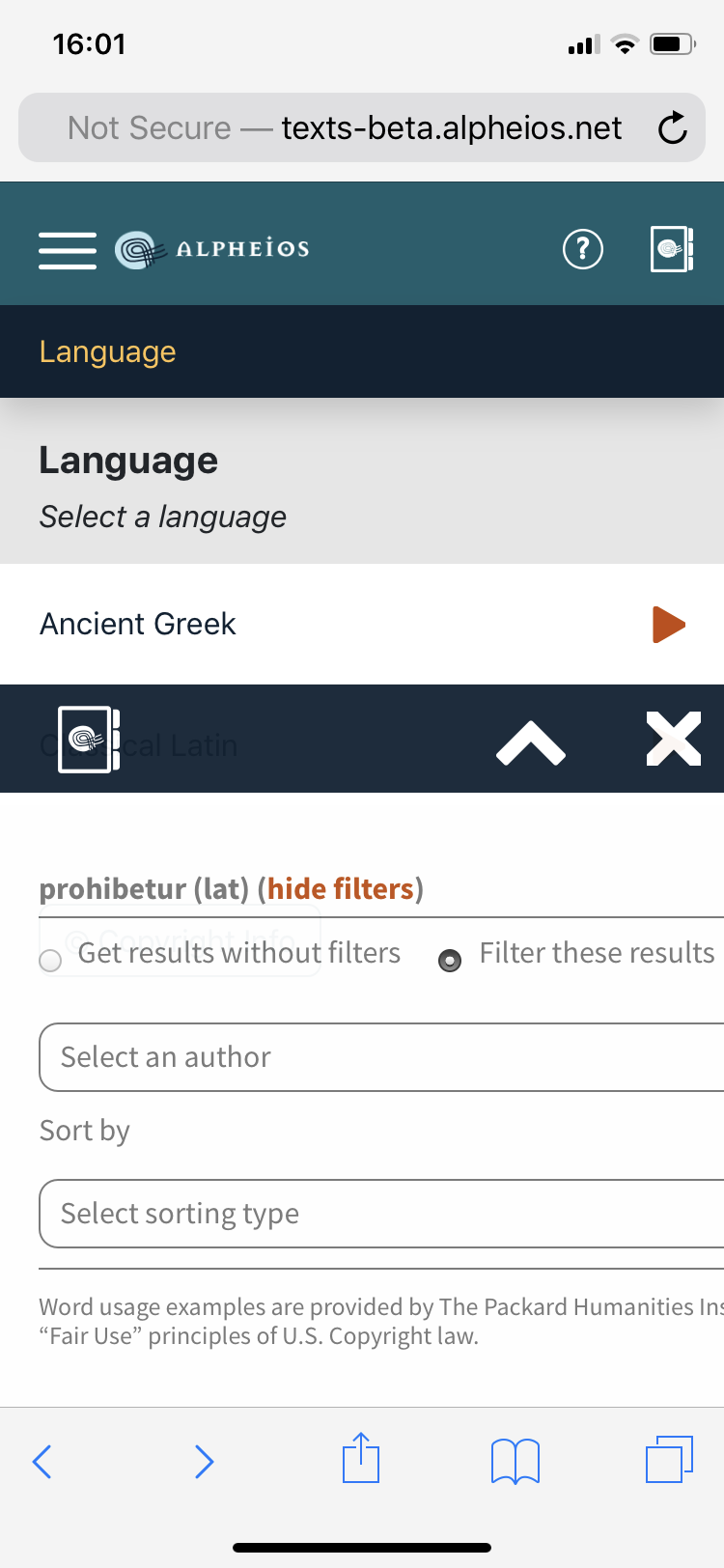Click the Language breadcrumb menu item
This screenshot has width=724, height=1568.
coord(107,351)
